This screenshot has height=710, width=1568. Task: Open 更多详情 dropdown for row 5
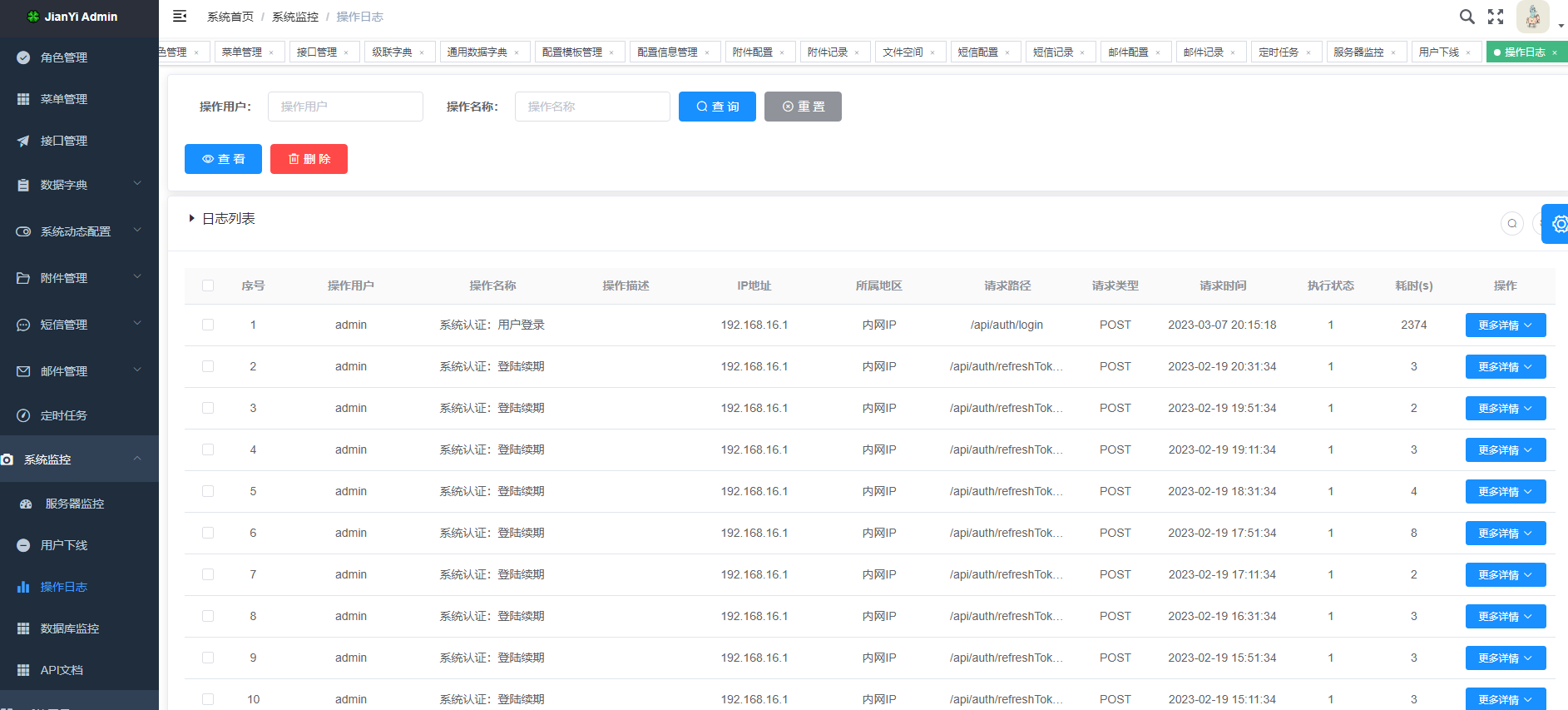(1506, 492)
